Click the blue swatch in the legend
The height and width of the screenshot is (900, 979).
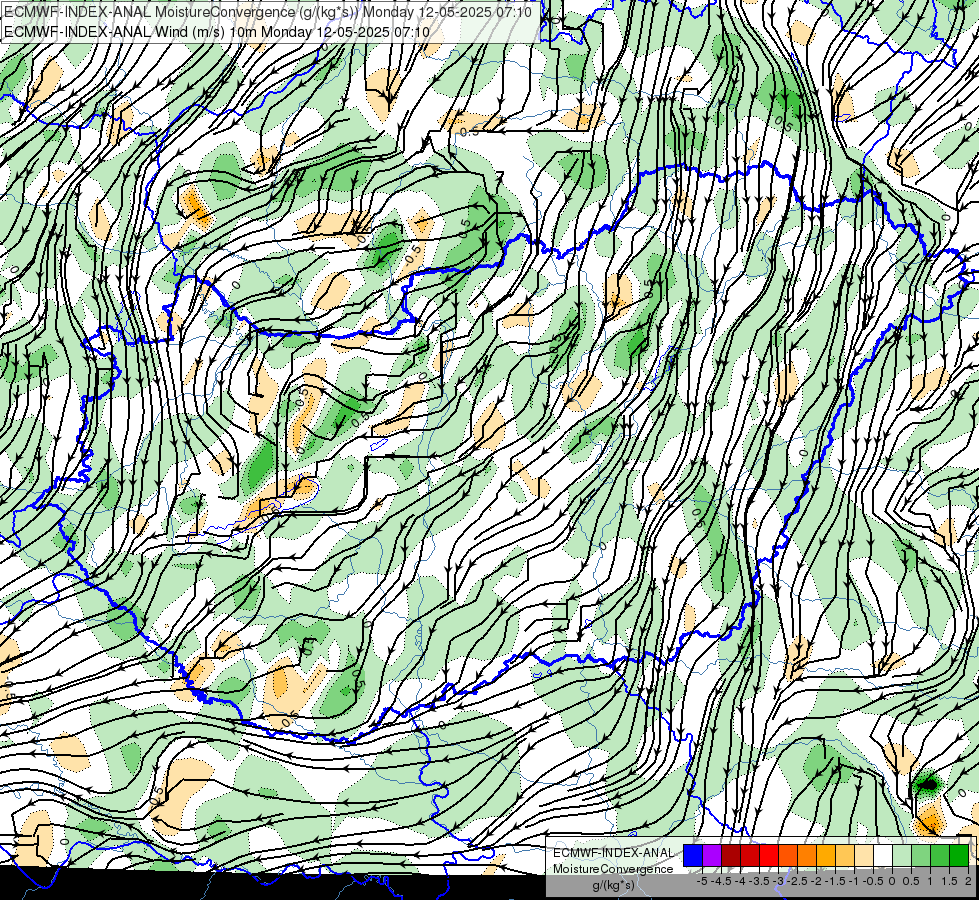tap(693, 855)
